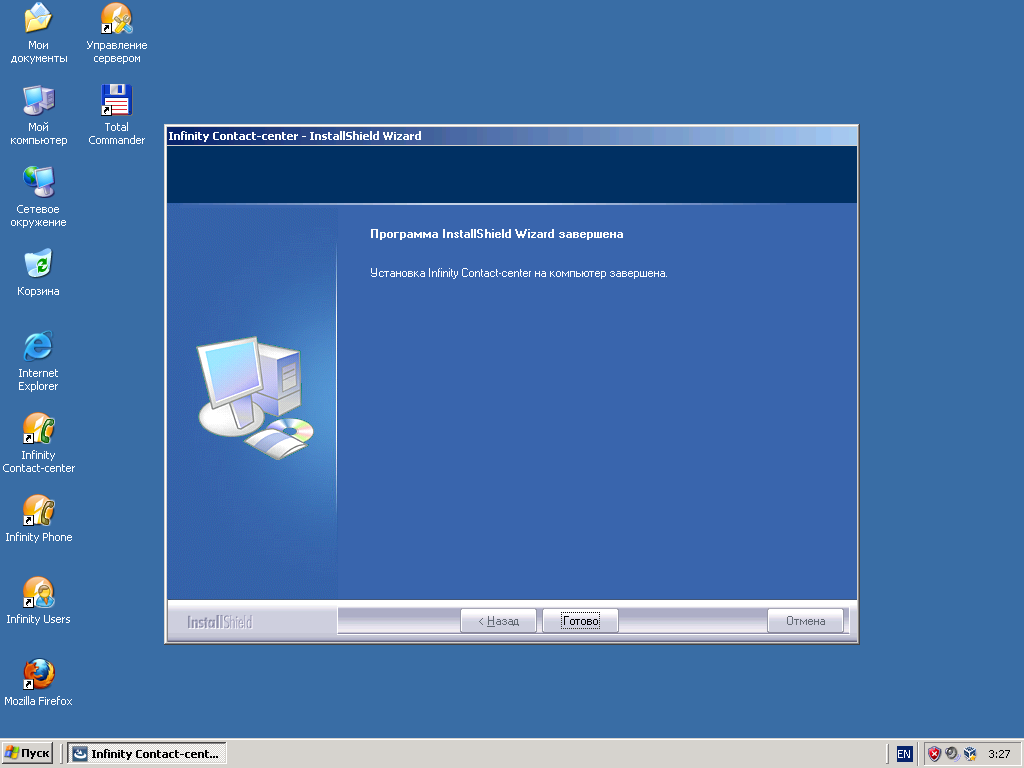Click the Internet Explorer desktop icon

click(38, 346)
